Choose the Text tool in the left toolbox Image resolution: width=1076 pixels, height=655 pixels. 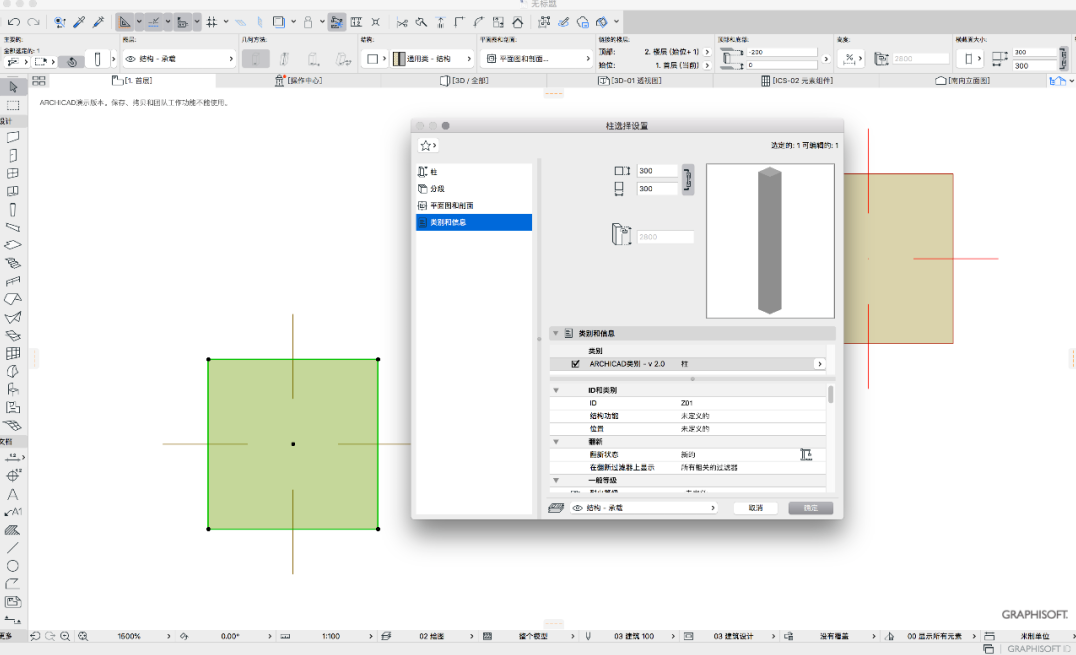click(x=12, y=494)
